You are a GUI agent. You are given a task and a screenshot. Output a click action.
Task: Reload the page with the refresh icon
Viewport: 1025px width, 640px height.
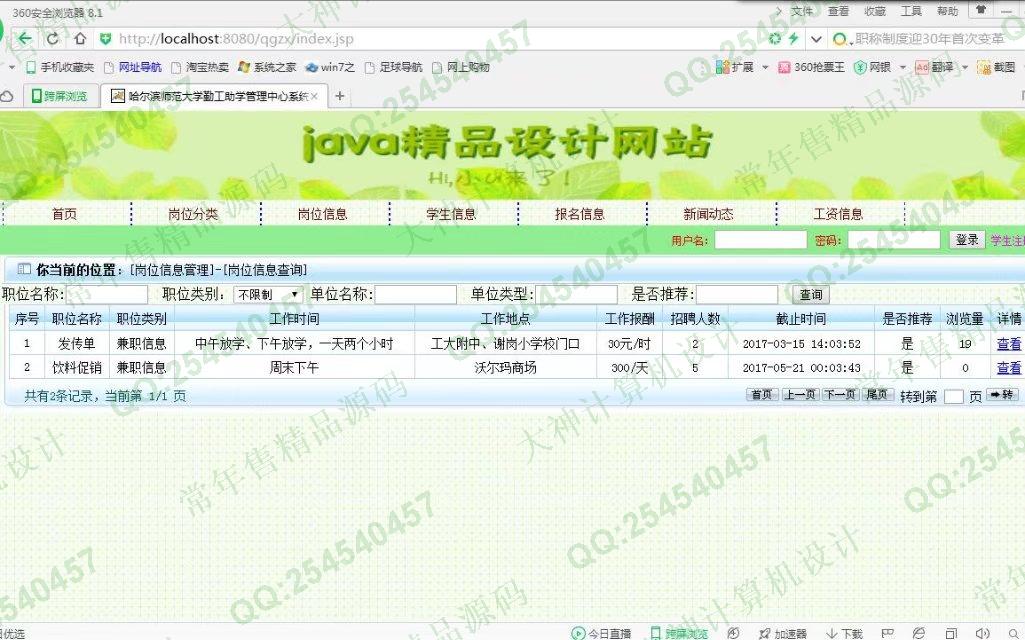(x=53, y=39)
